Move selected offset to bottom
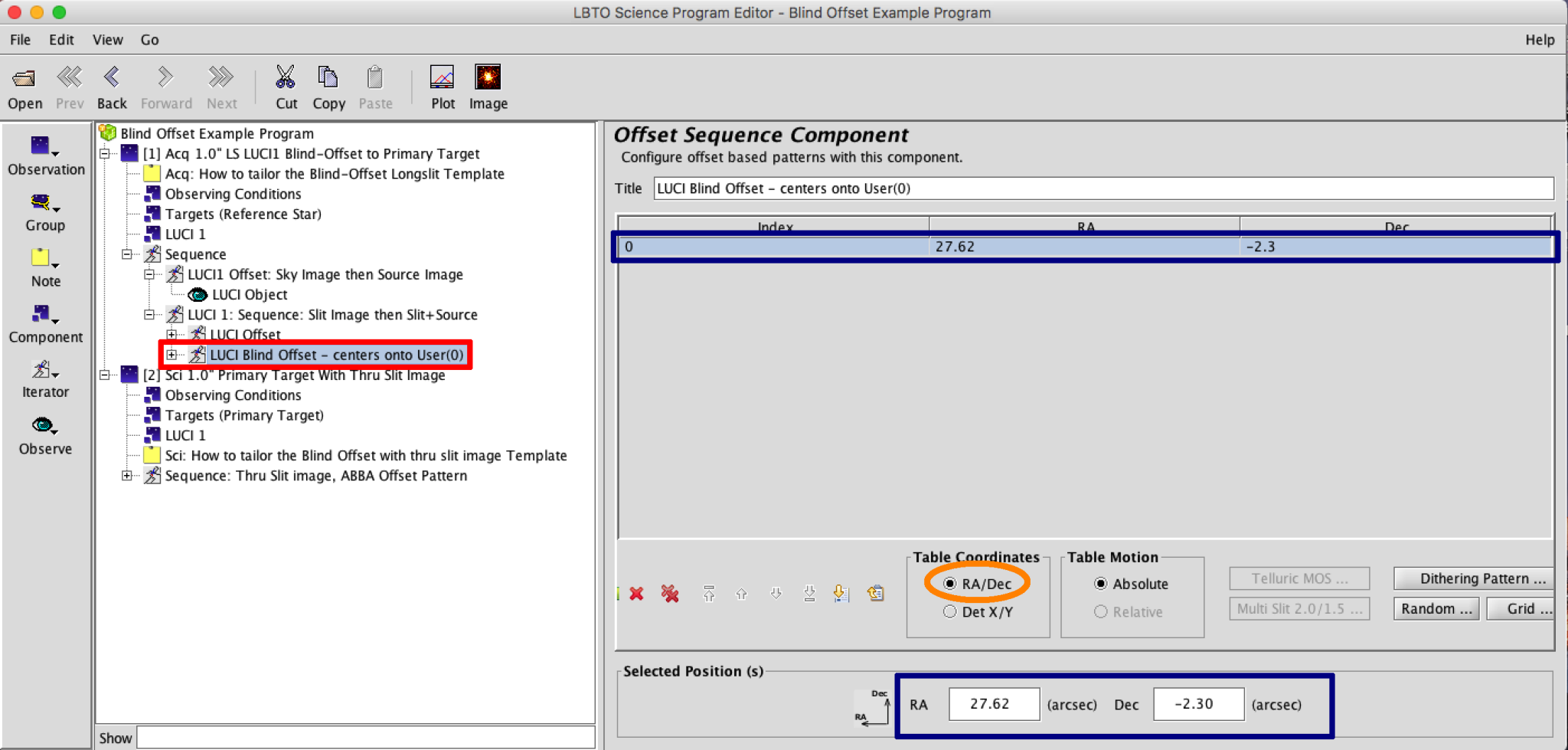This screenshot has height=750, width=1568. pyautogui.click(x=809, y=594)
